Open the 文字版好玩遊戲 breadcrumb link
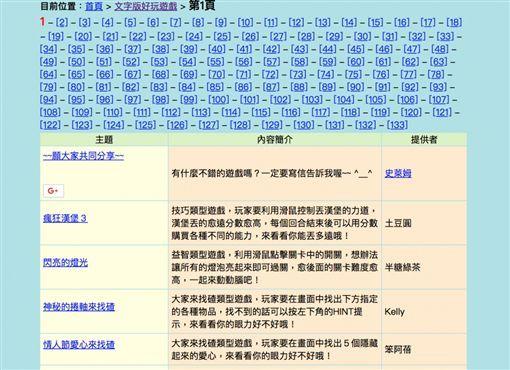510x370 pixels. tap(146, 6)
